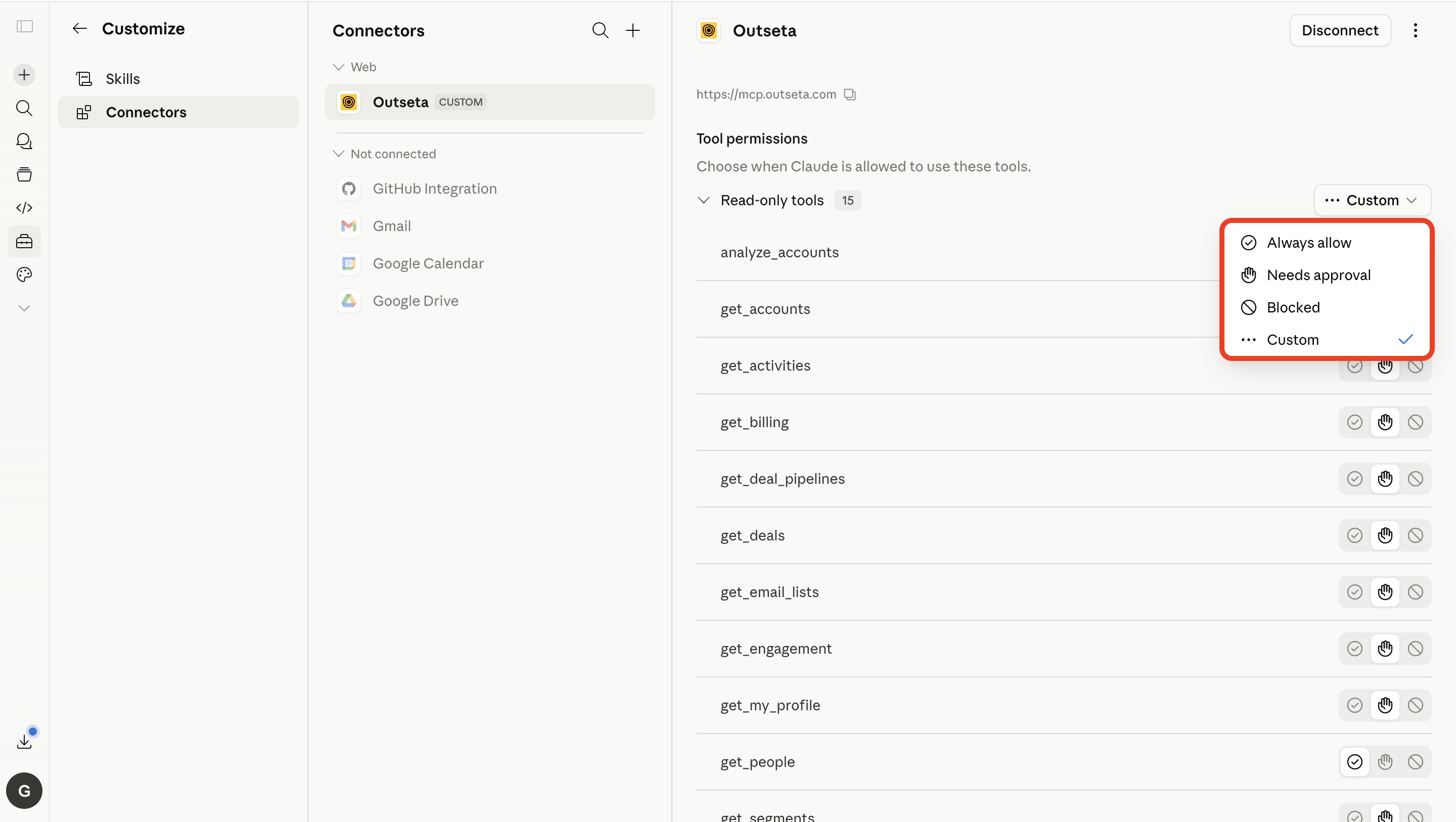Copy the mcp.outseta.com URL
1456x822 pixels.
(x=850, y=95)
